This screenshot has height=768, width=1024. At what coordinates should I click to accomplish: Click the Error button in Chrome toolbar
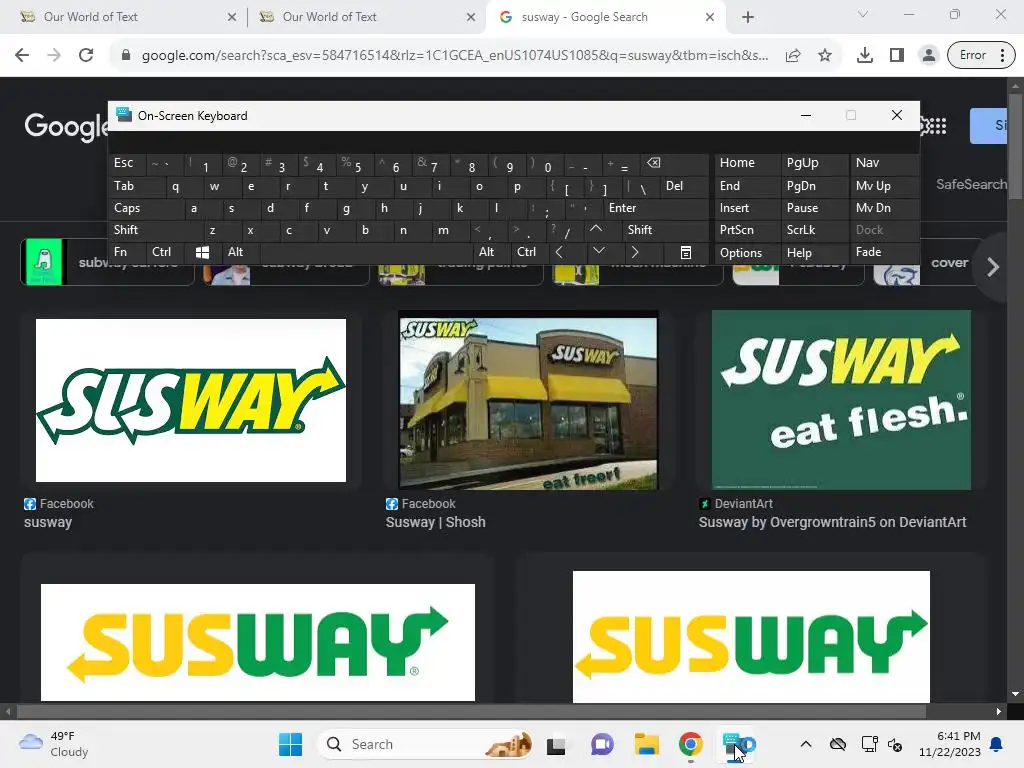972,55
